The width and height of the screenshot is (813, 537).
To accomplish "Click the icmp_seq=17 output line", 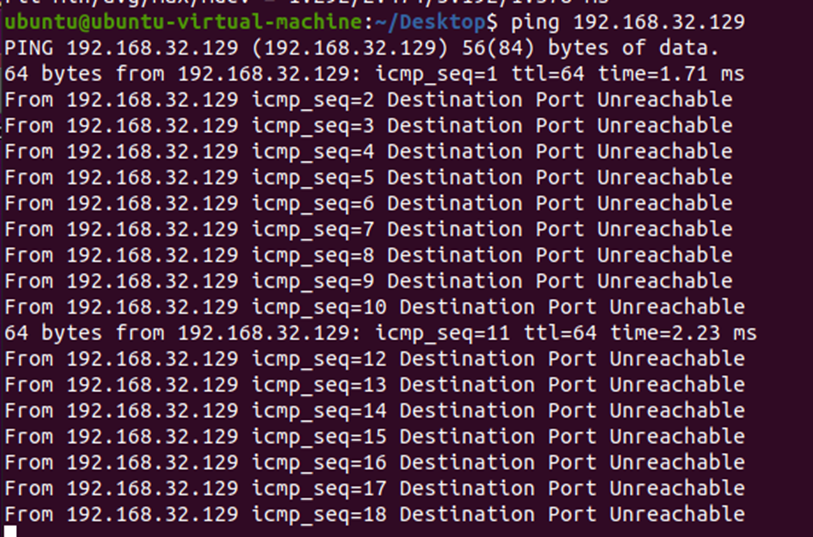I will point(374,489).
